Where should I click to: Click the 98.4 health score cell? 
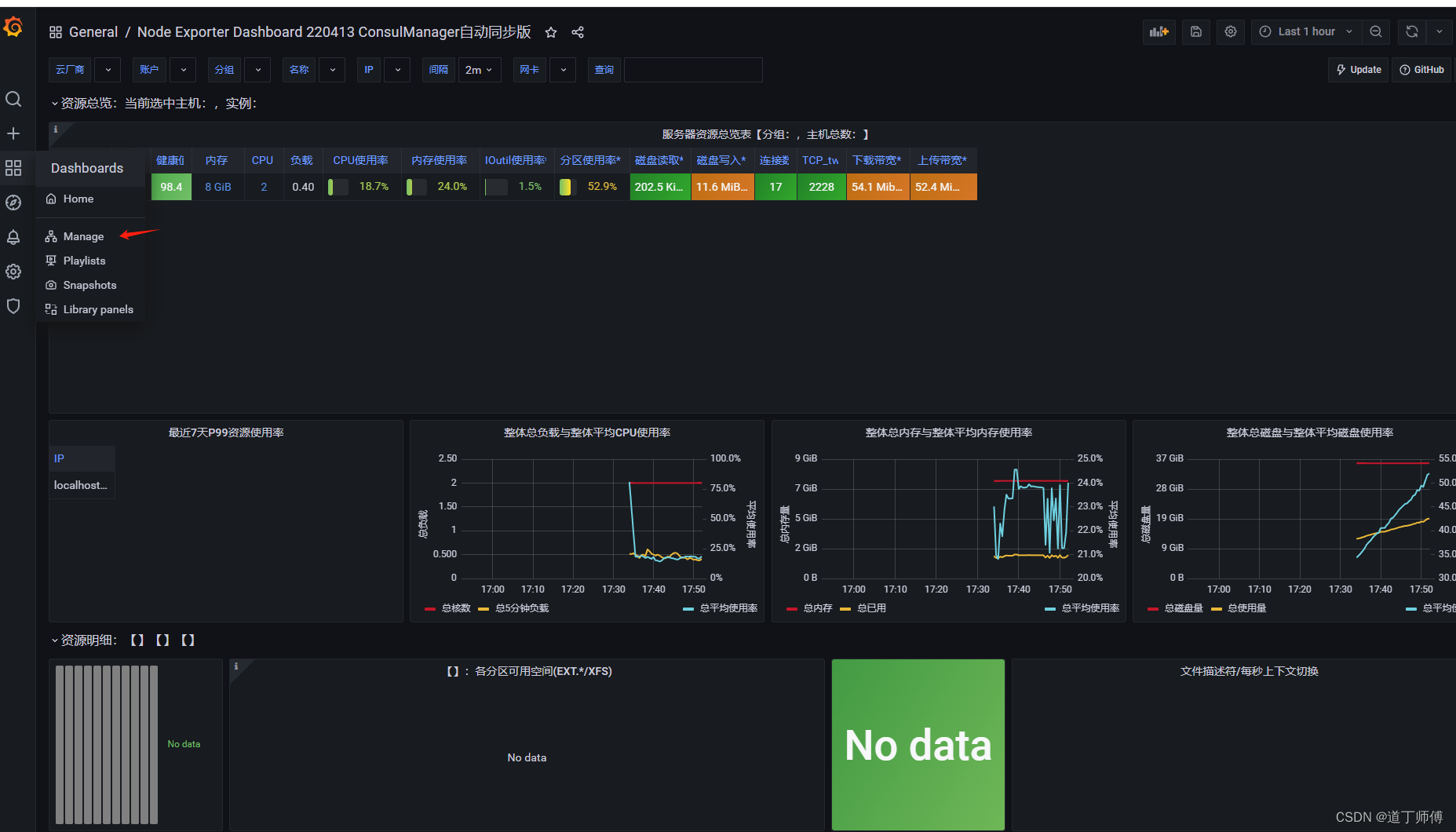click(x=171, y=187)
